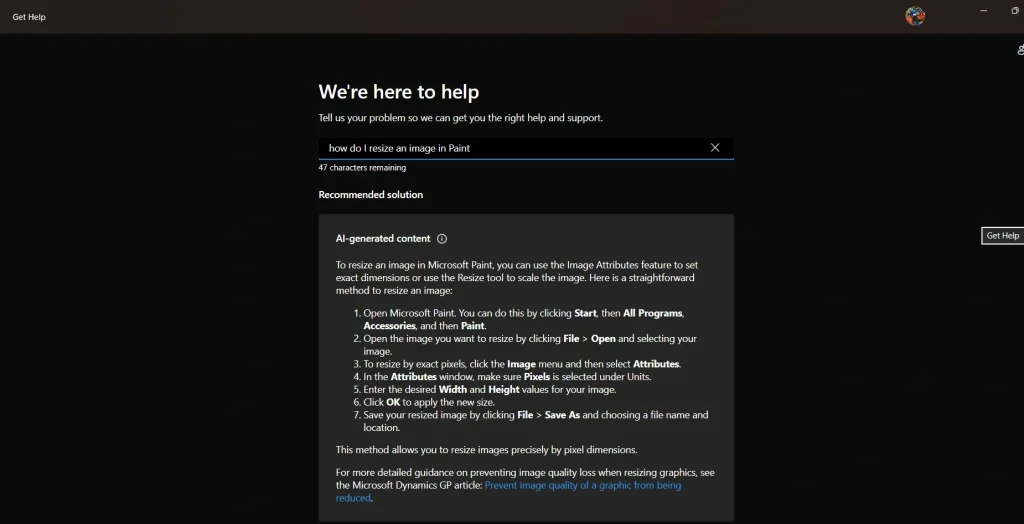Open the AI-generated content info icon
Image resolution: width=1024 pixels, height=524 pixels.
(441, 239)
